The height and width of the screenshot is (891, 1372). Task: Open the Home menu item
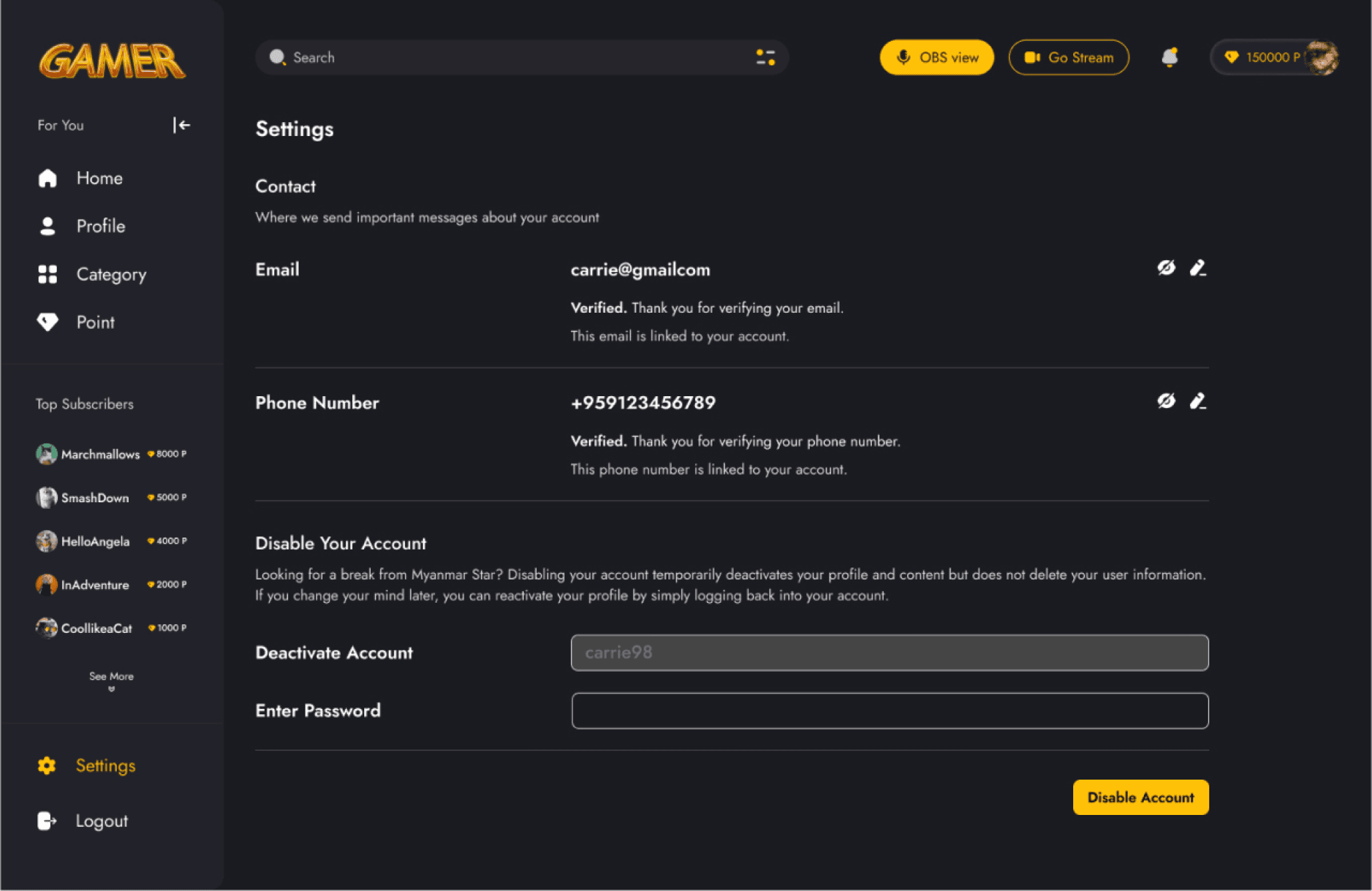point(99,178)
